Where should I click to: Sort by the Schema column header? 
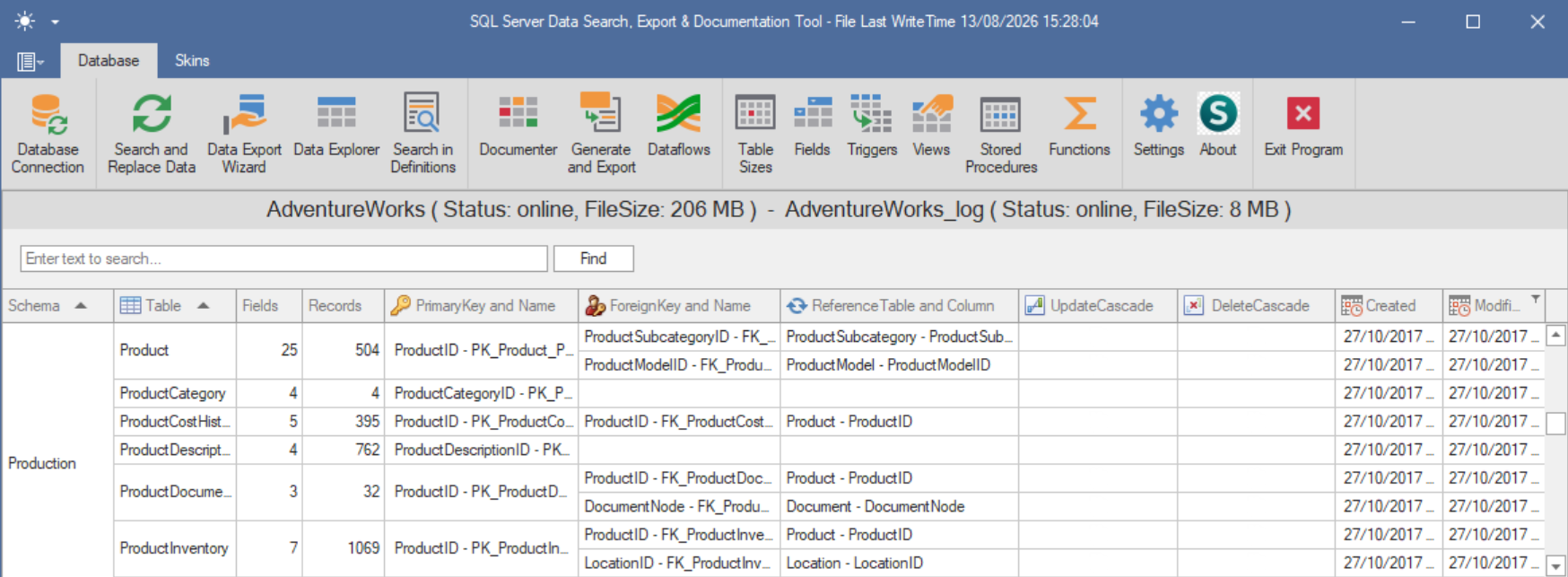57,306
